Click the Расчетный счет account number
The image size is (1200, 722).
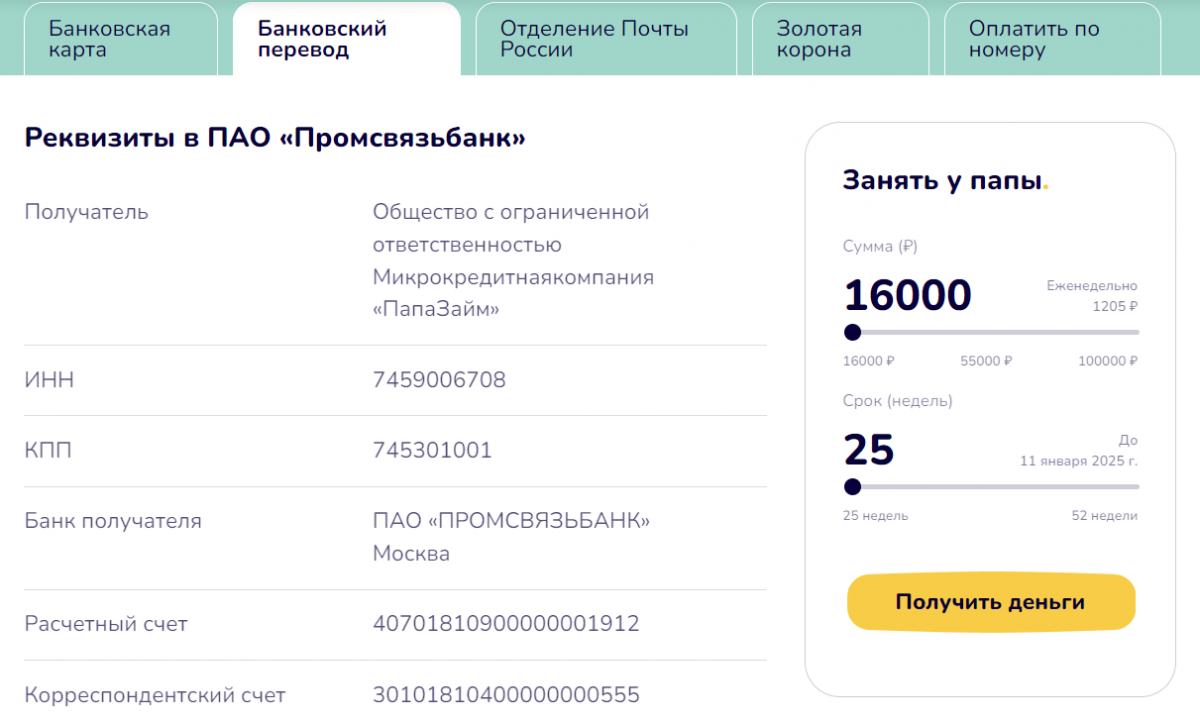pyautogui.click(x=506, y=624)
